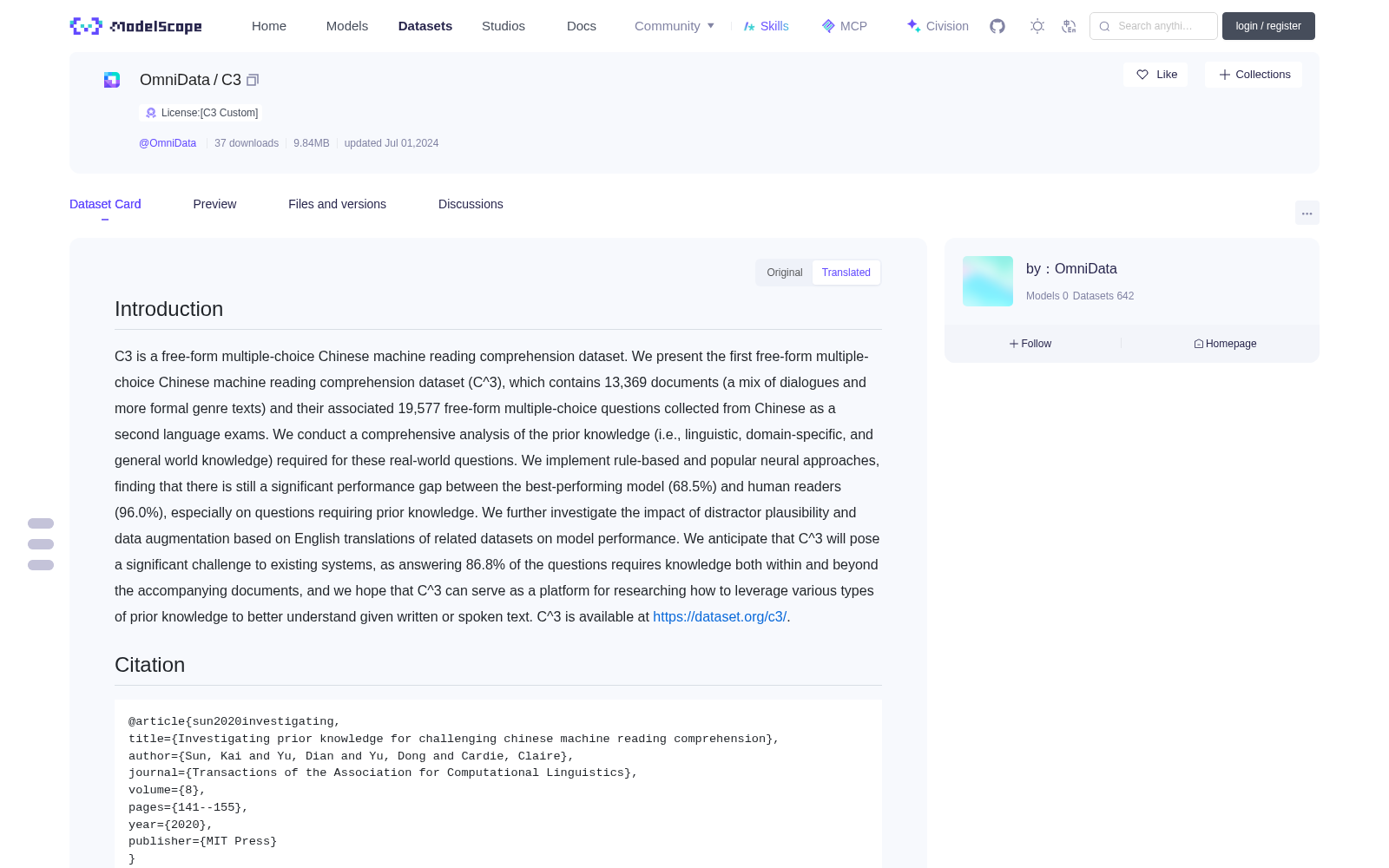
Task: Open the dataset.org/c3 link
Action: (720, 616)
